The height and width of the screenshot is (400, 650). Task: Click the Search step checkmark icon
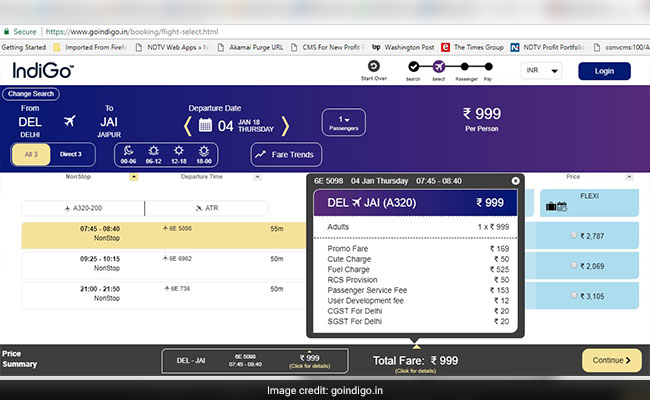[413, 66]
